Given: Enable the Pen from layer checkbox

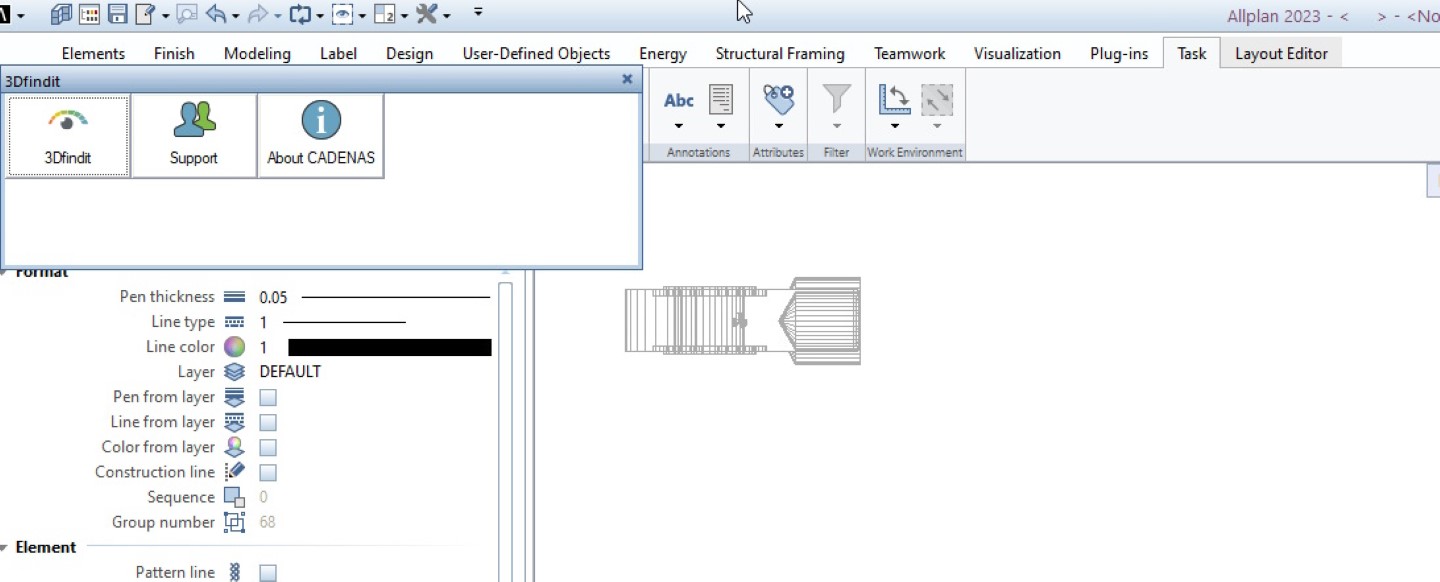Looking at the screenshot, I should point(268,397).
